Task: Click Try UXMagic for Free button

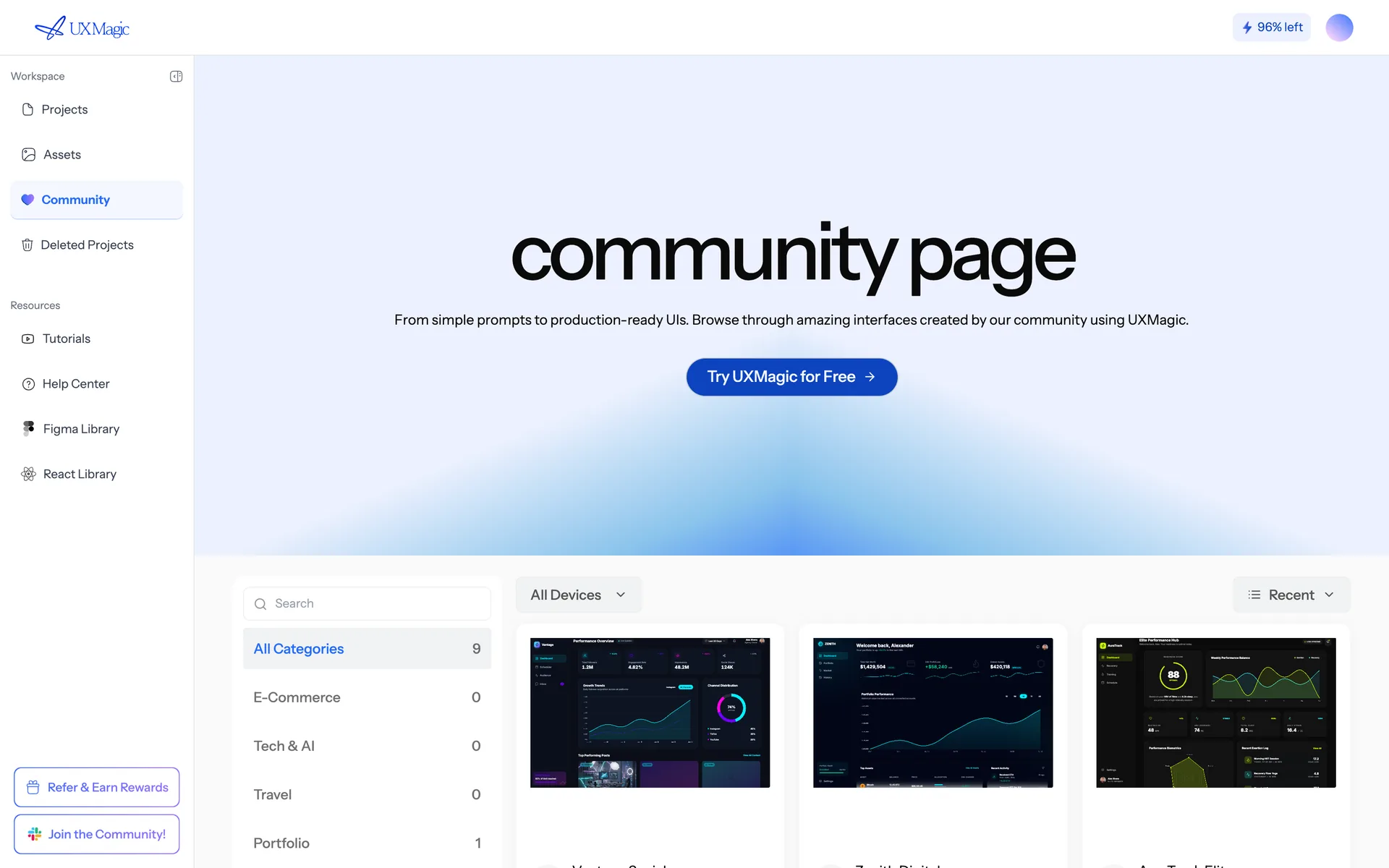Action: (x=791, y=377)
